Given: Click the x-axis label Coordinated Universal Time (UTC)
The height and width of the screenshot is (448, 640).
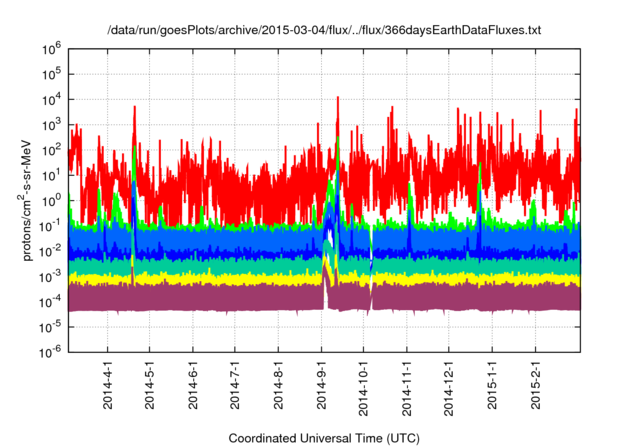Looking at the screenshot, I should pos(324,438).
